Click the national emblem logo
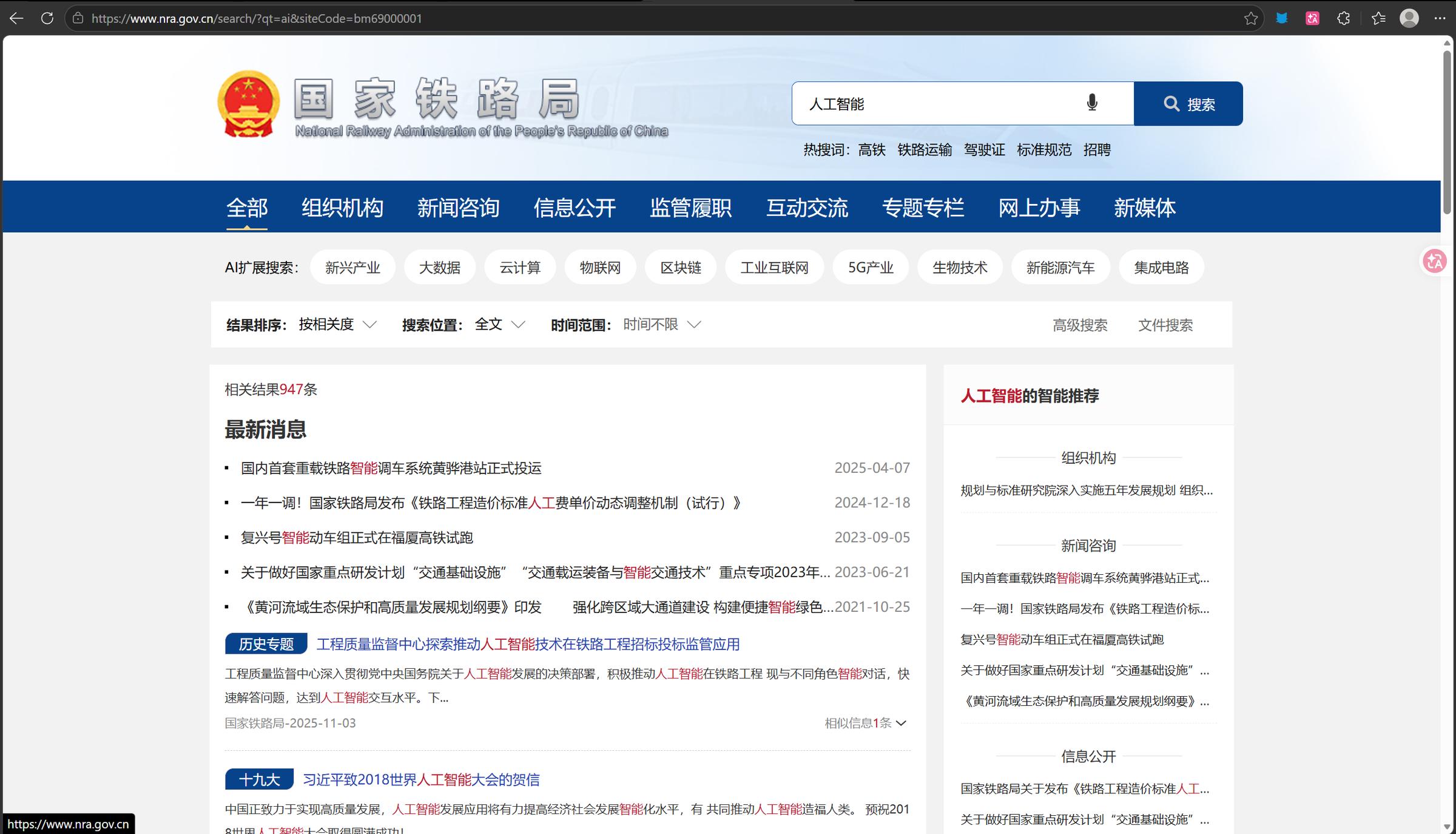Image resolution: width=1456 pixels, height=834 pixels. (249, 104)
